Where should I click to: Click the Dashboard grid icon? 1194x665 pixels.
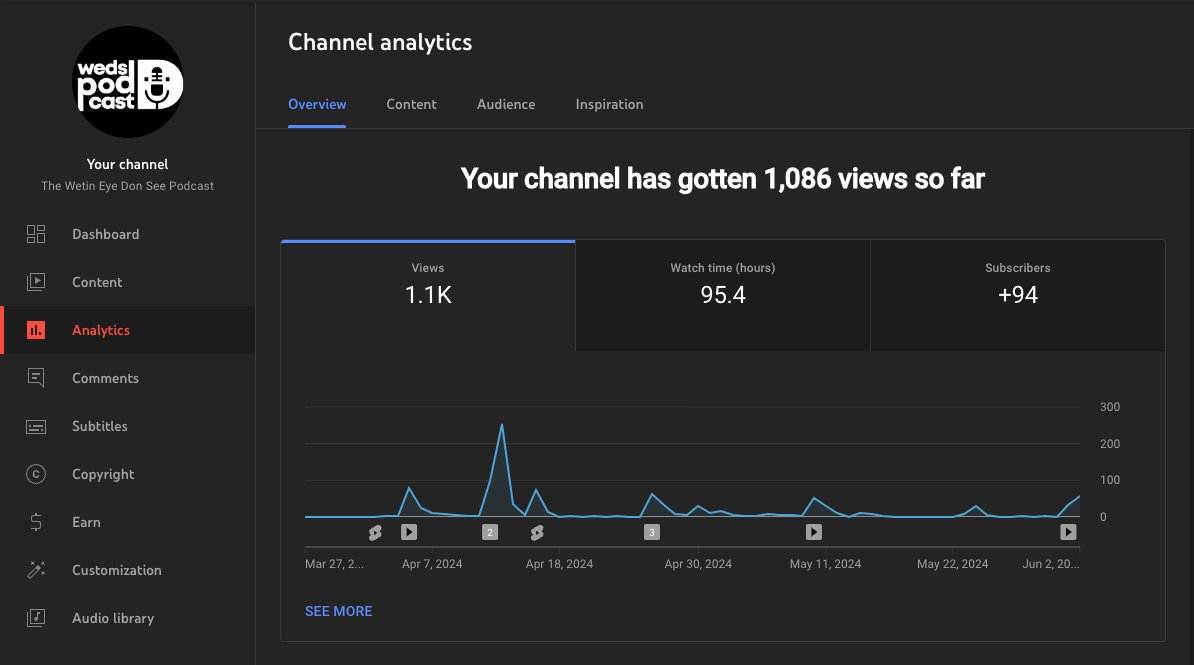point(36,234)
